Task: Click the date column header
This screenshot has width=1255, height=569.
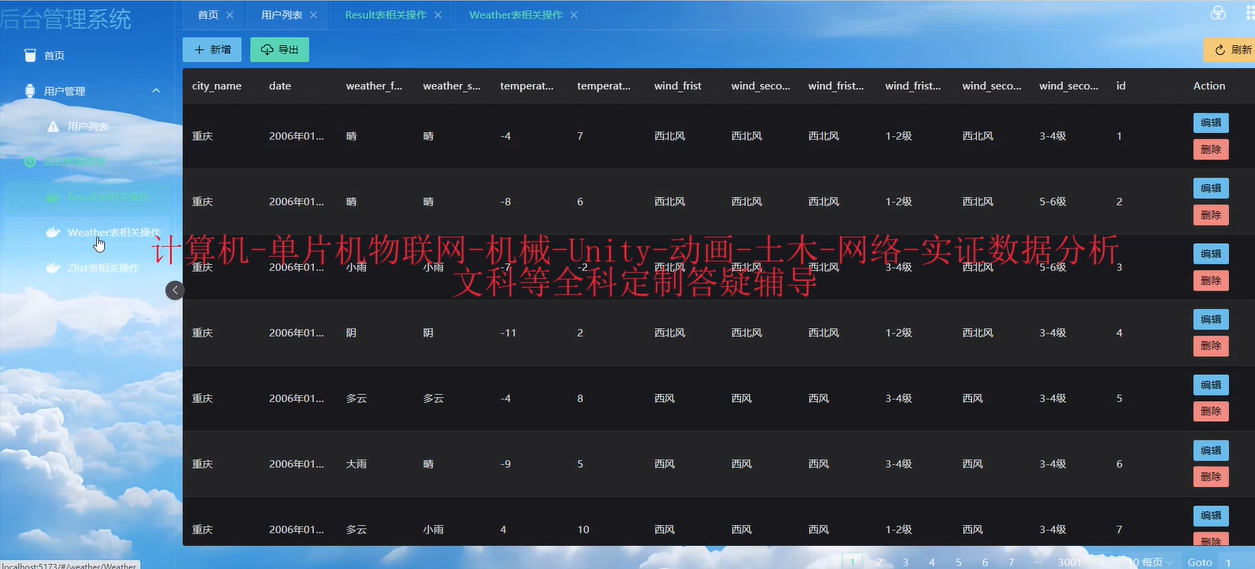Action: tap(280, 86)
